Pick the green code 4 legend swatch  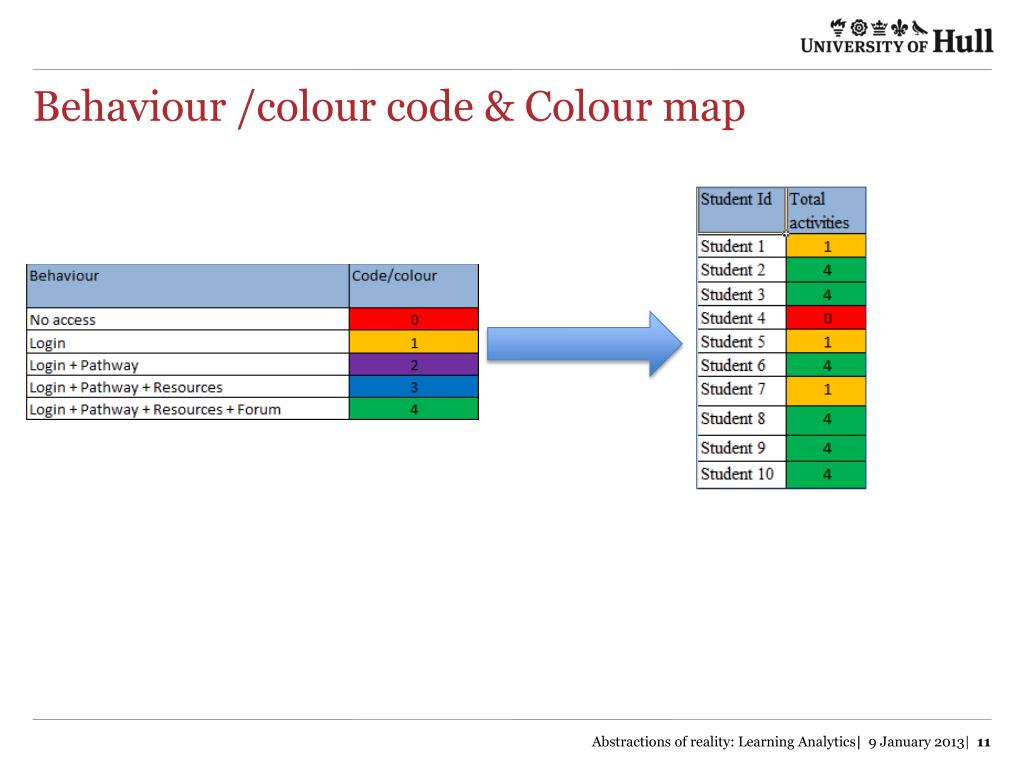coord(414,409)
